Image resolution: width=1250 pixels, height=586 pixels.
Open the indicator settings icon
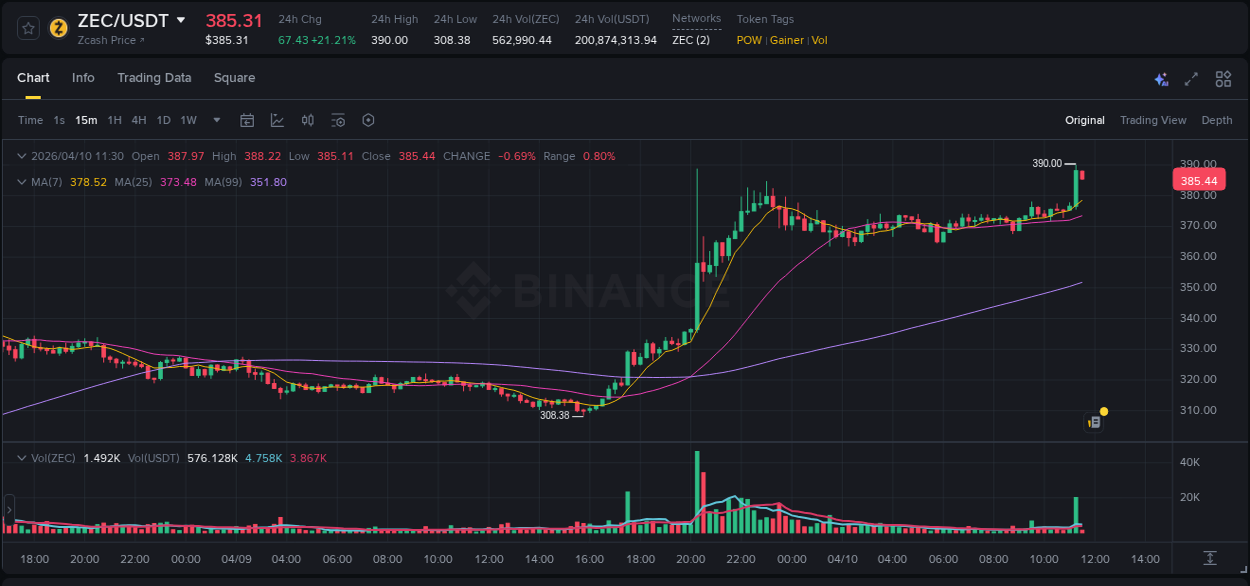pos(338,120)
